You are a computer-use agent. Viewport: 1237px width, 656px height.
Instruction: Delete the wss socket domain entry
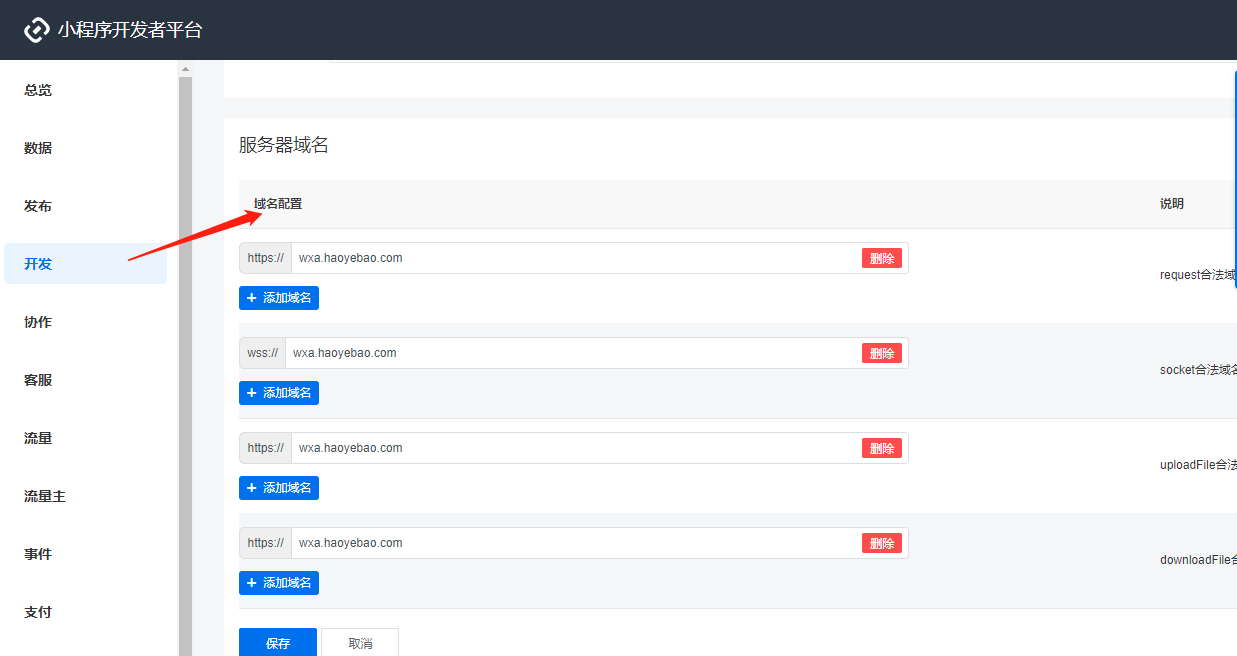pos(881,353)
